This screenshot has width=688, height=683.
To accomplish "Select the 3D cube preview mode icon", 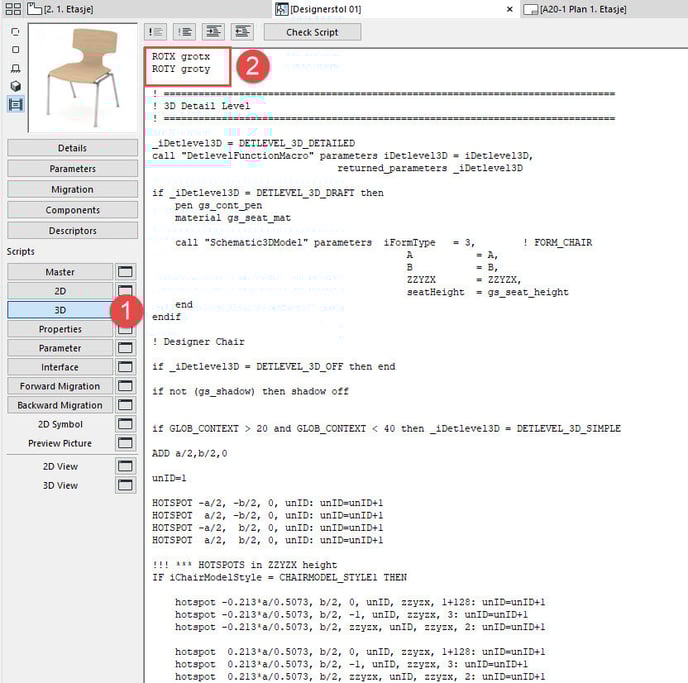I will [x=15, y=86].
